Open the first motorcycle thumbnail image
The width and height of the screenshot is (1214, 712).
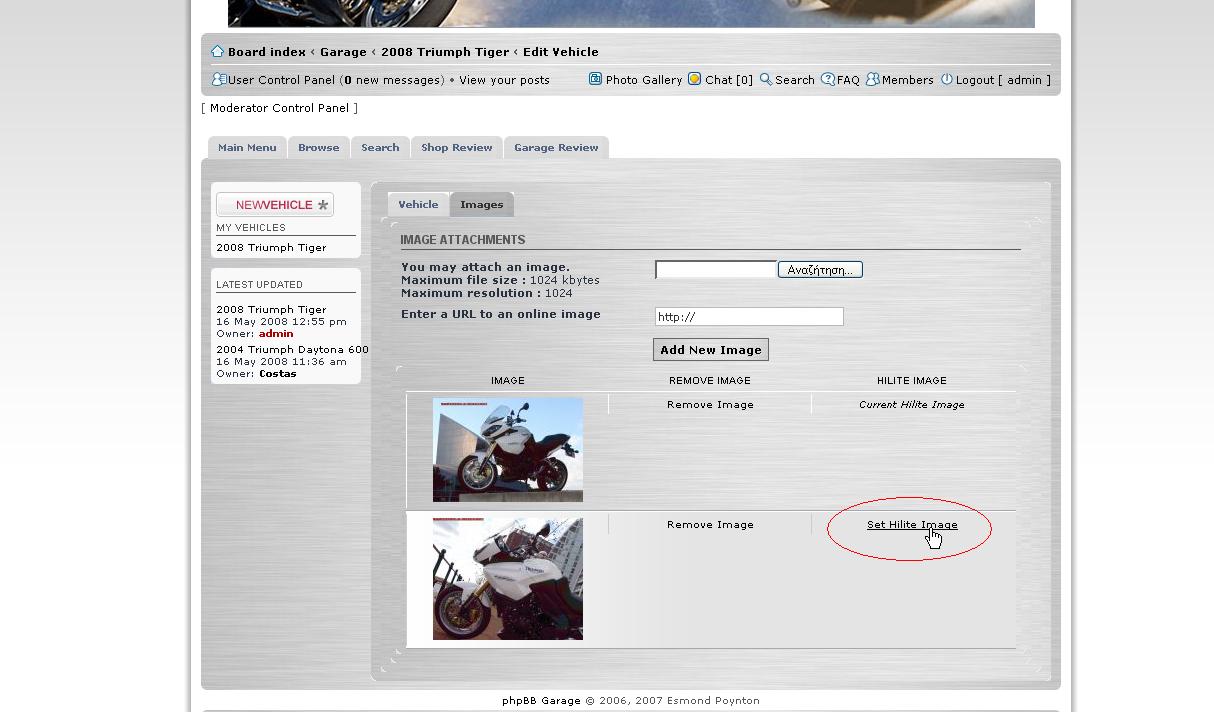[x=508, y=450]
